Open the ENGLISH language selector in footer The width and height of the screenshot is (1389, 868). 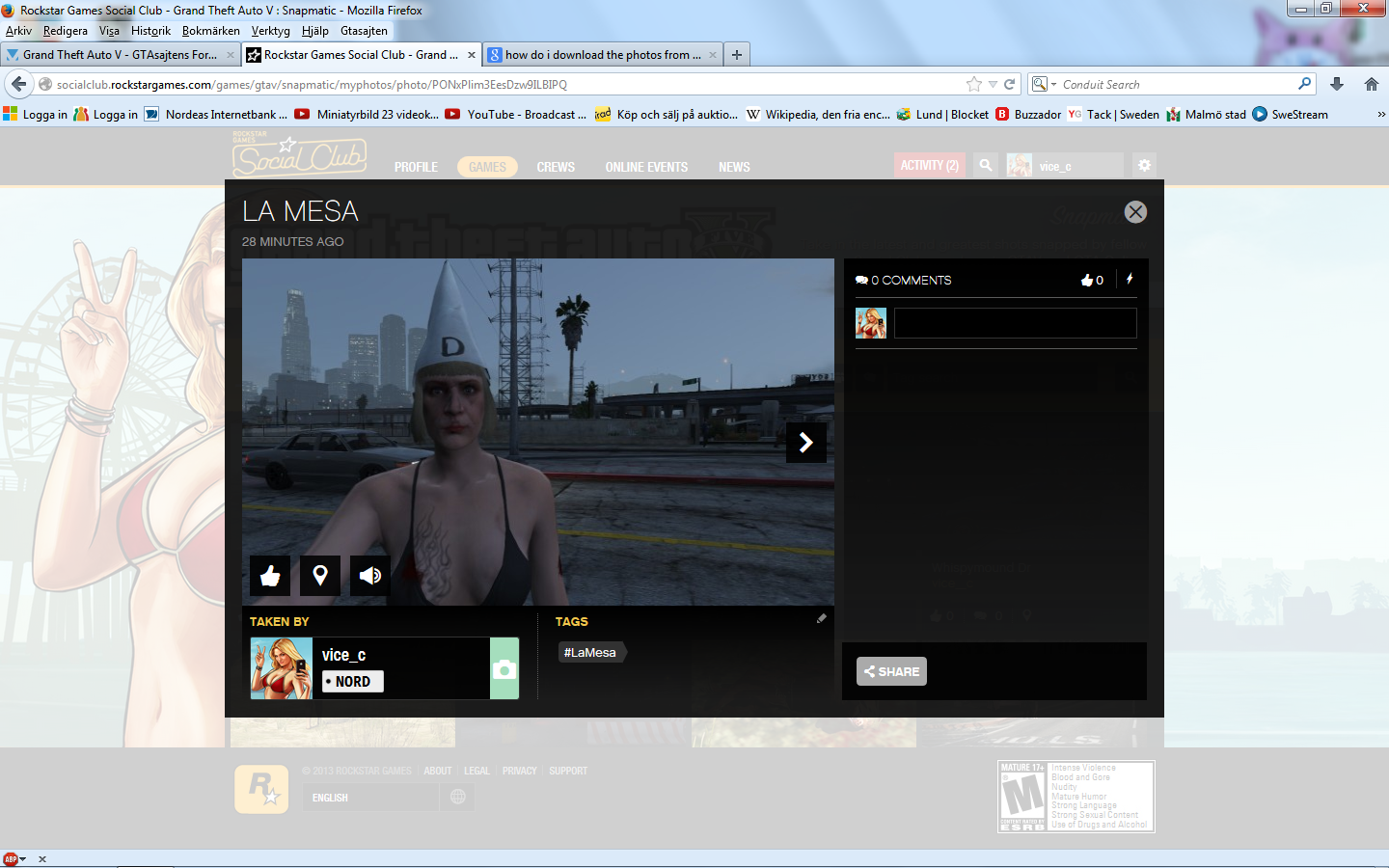[371, 797]
